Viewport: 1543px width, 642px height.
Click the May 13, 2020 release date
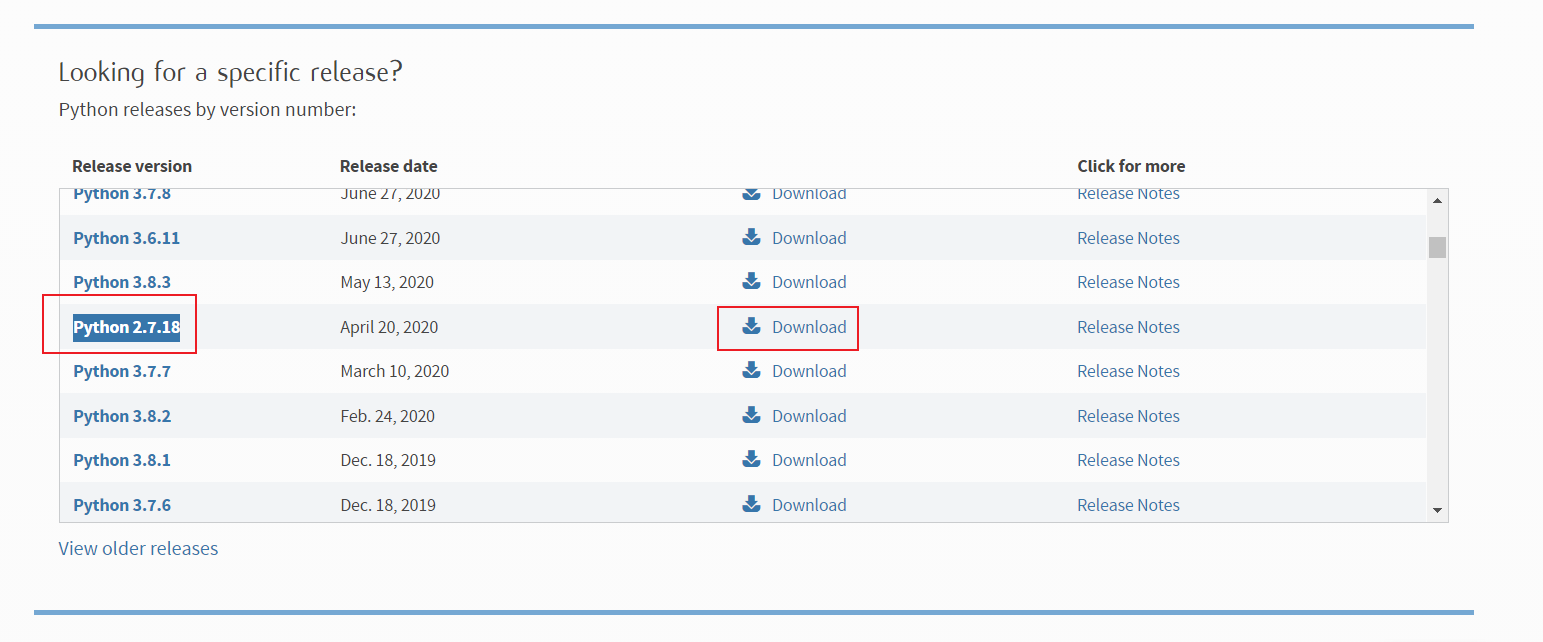pyautogui.click(x=387, y=282)
